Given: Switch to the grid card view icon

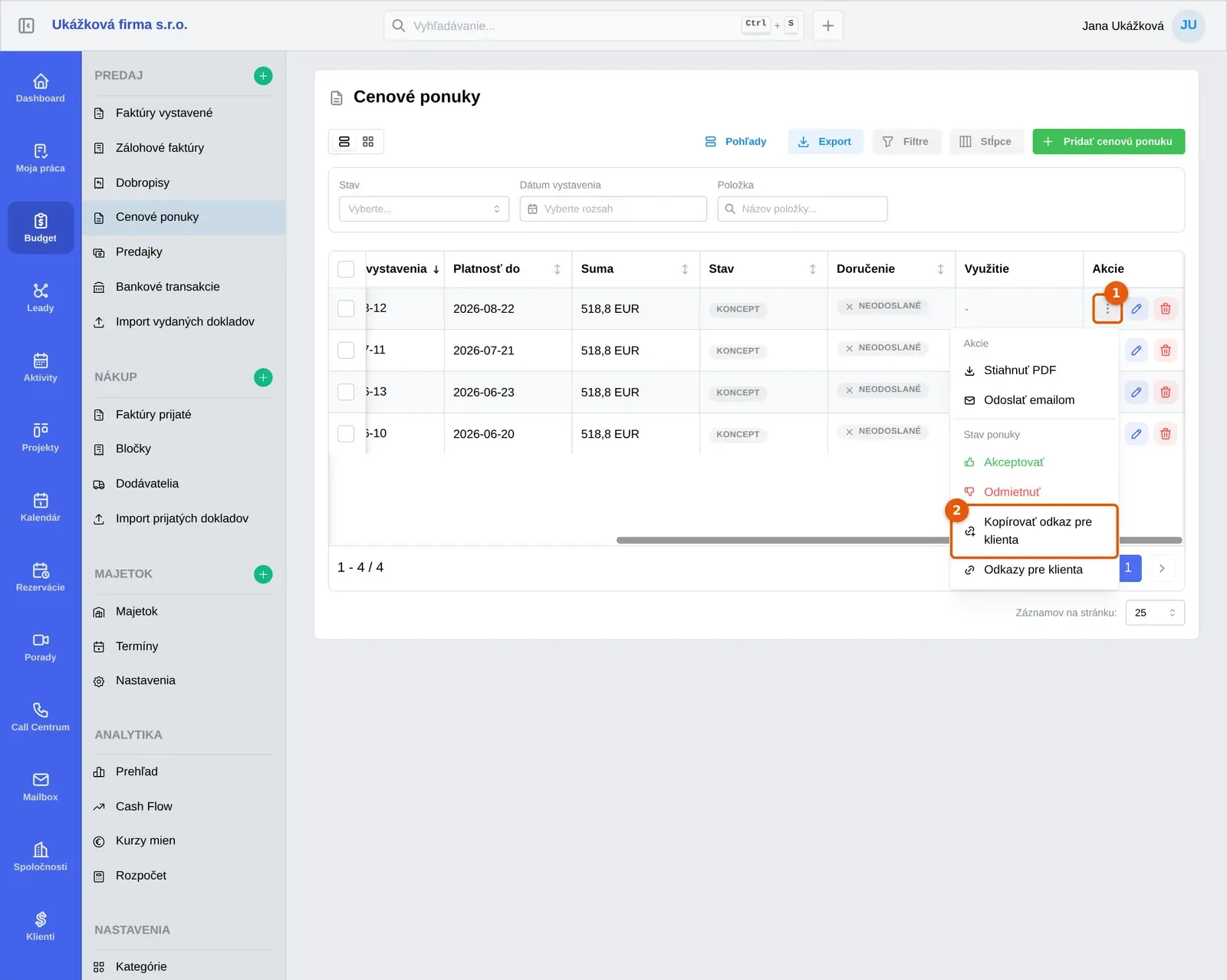Looking at the screenshot, I should pos(368,142).
